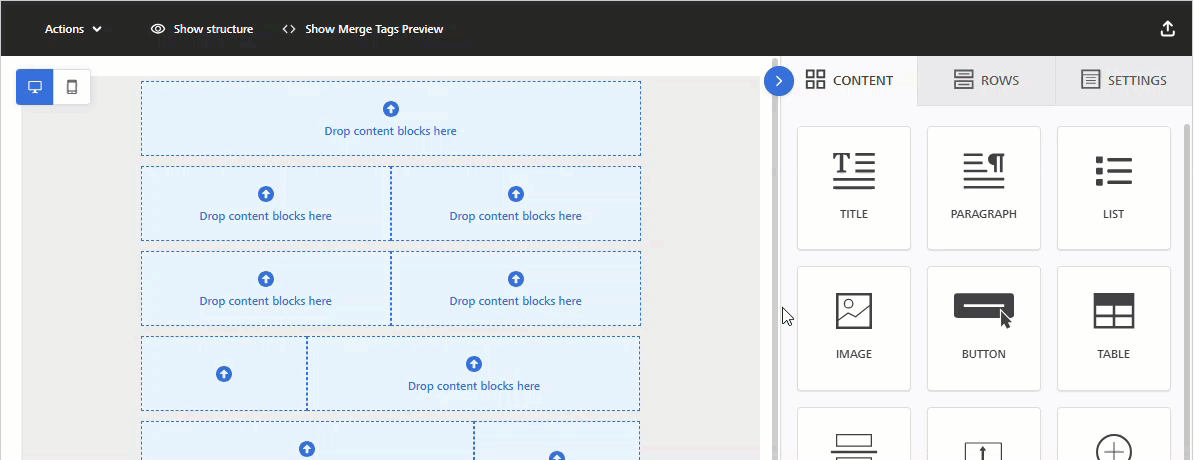The height and width of the screenshot is (460, 1194).
Task: Select the Image content block
Action: [854, 328]
